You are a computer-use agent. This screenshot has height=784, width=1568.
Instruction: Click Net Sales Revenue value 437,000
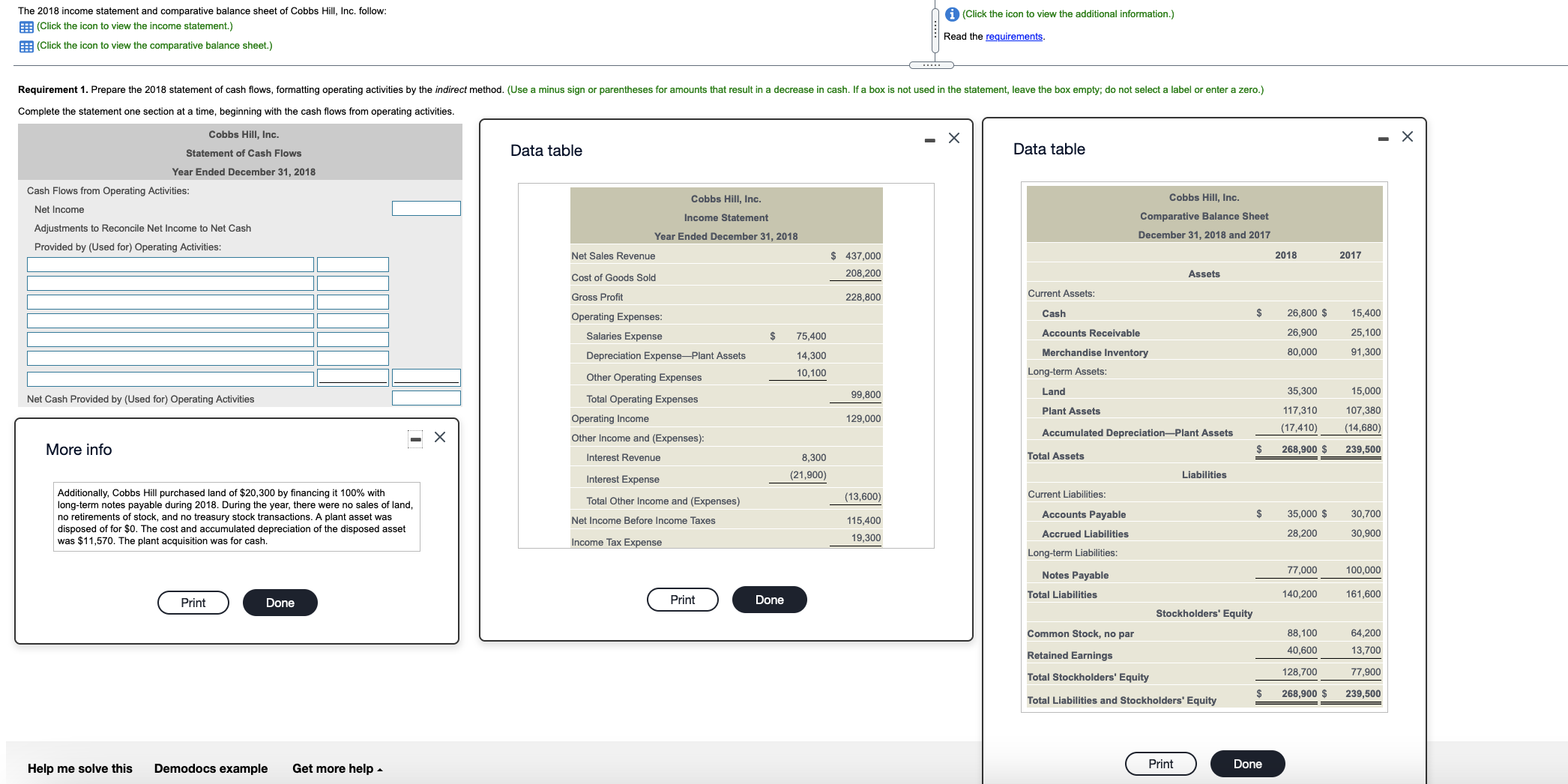[x=863, y=256]
